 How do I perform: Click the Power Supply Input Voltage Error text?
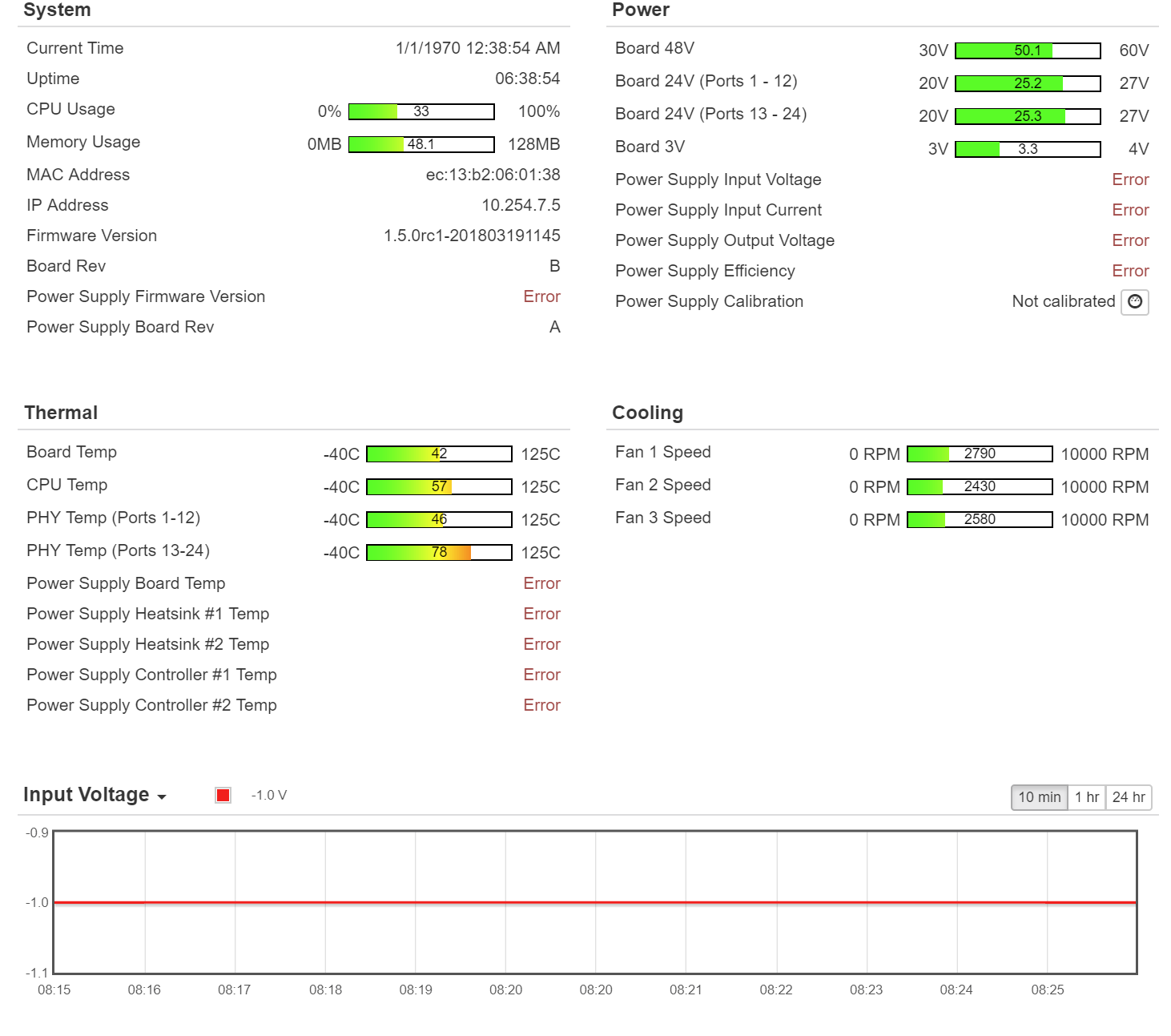click(1130, 179)
